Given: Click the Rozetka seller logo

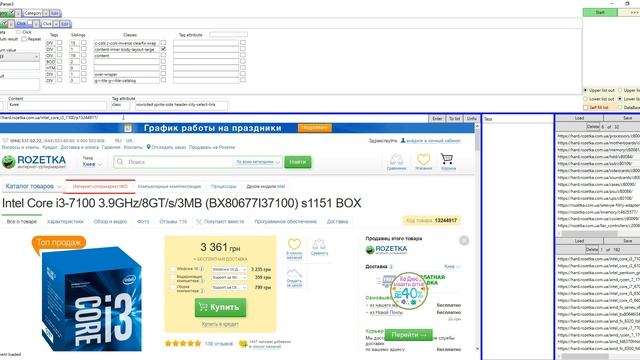Looking at the screenshot, I should point(386,249).
